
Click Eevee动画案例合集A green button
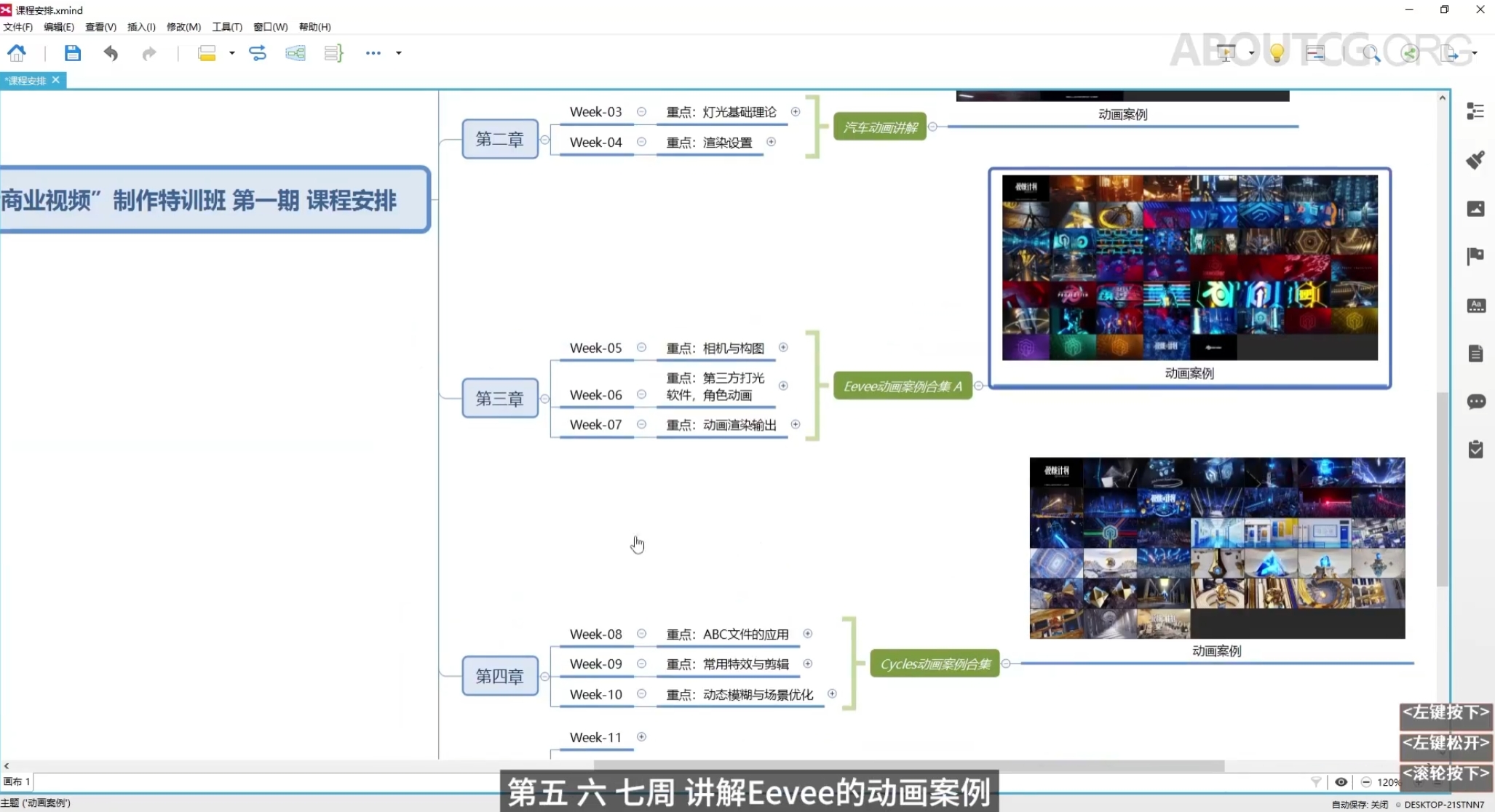point(900,387)
